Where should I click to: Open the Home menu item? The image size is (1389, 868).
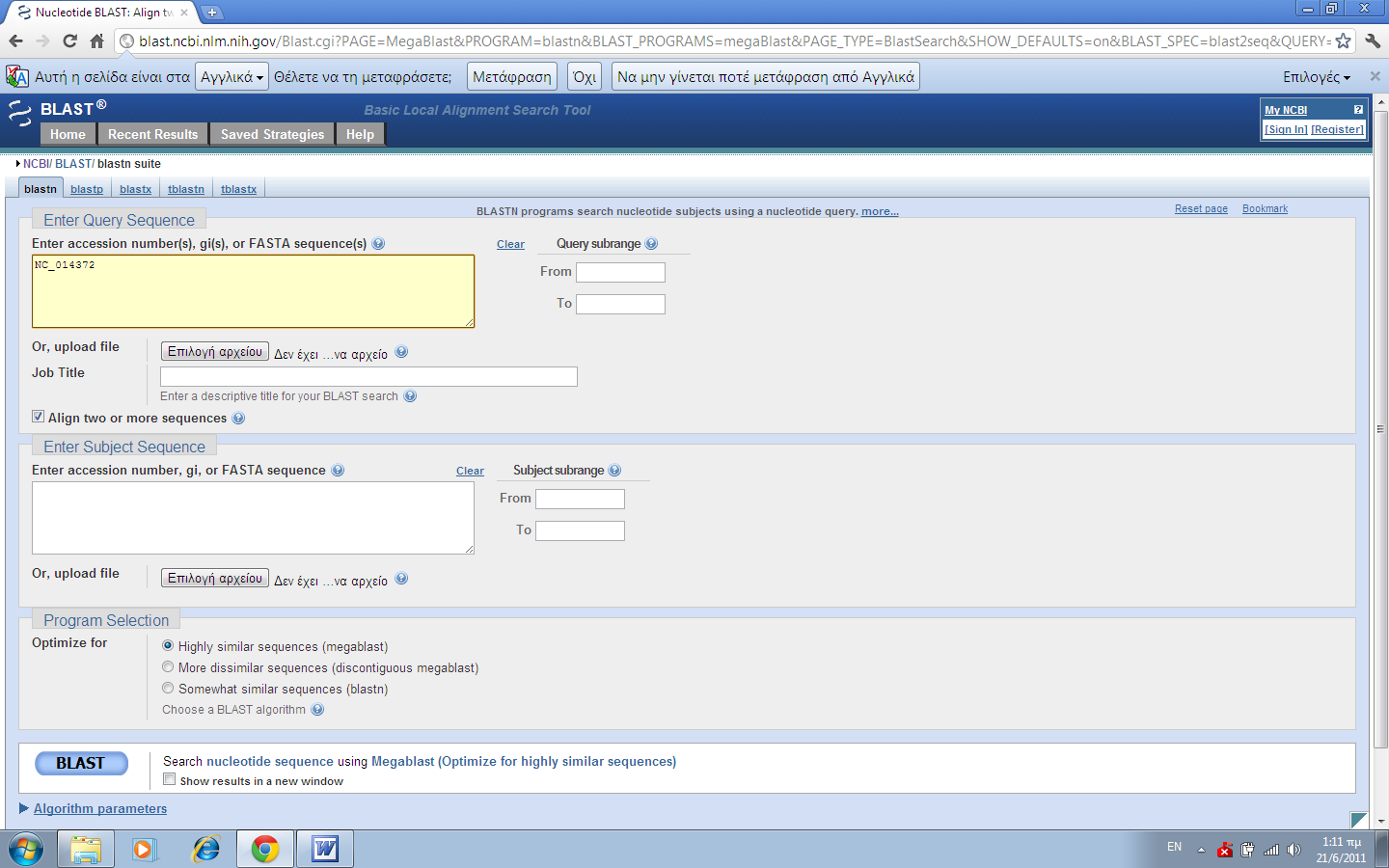[68, 134]
